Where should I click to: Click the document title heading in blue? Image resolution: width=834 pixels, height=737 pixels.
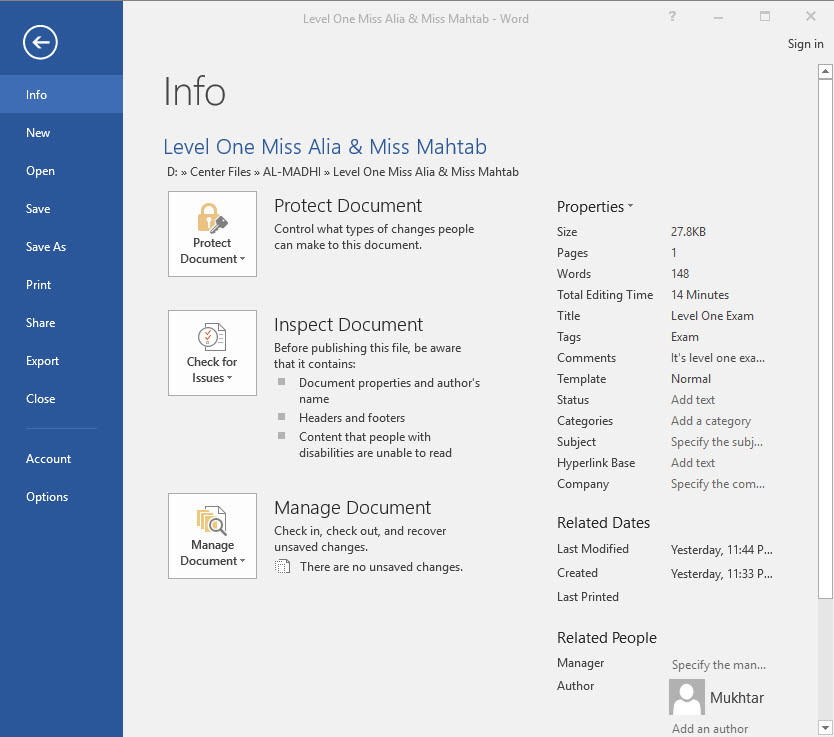click(x=325, y=147)
